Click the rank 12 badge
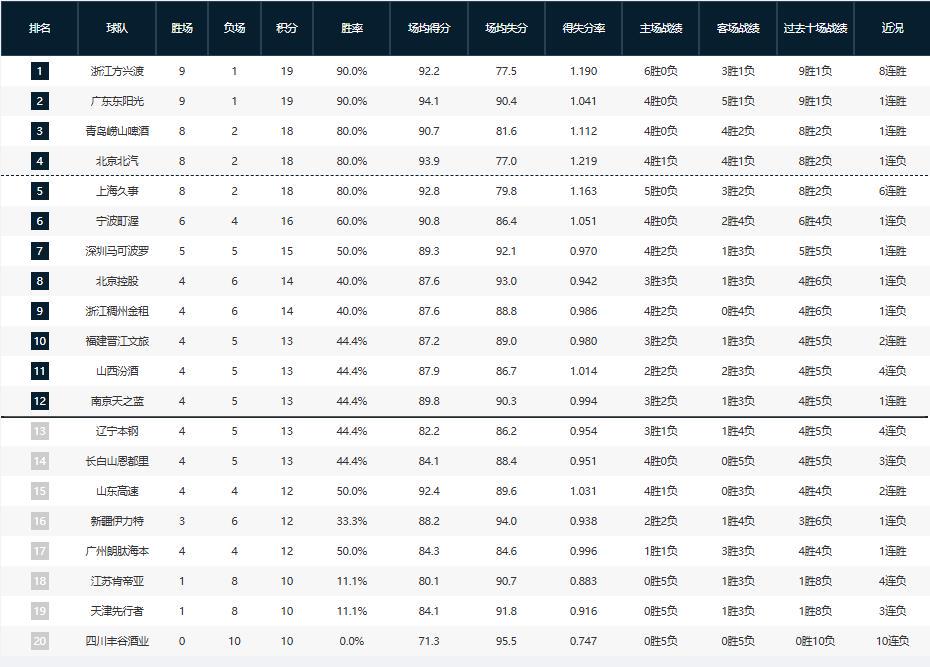 tap(40, 401)
